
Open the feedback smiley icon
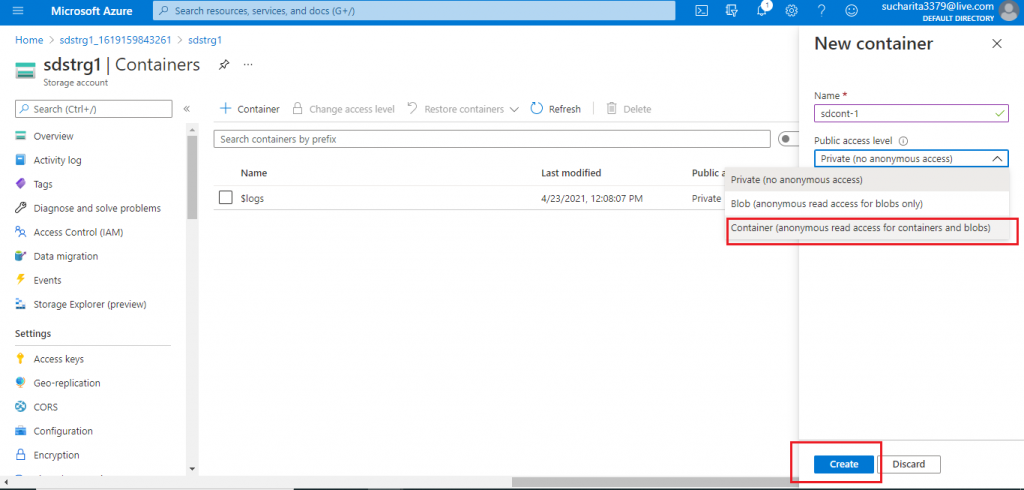[x=852, y=10]
